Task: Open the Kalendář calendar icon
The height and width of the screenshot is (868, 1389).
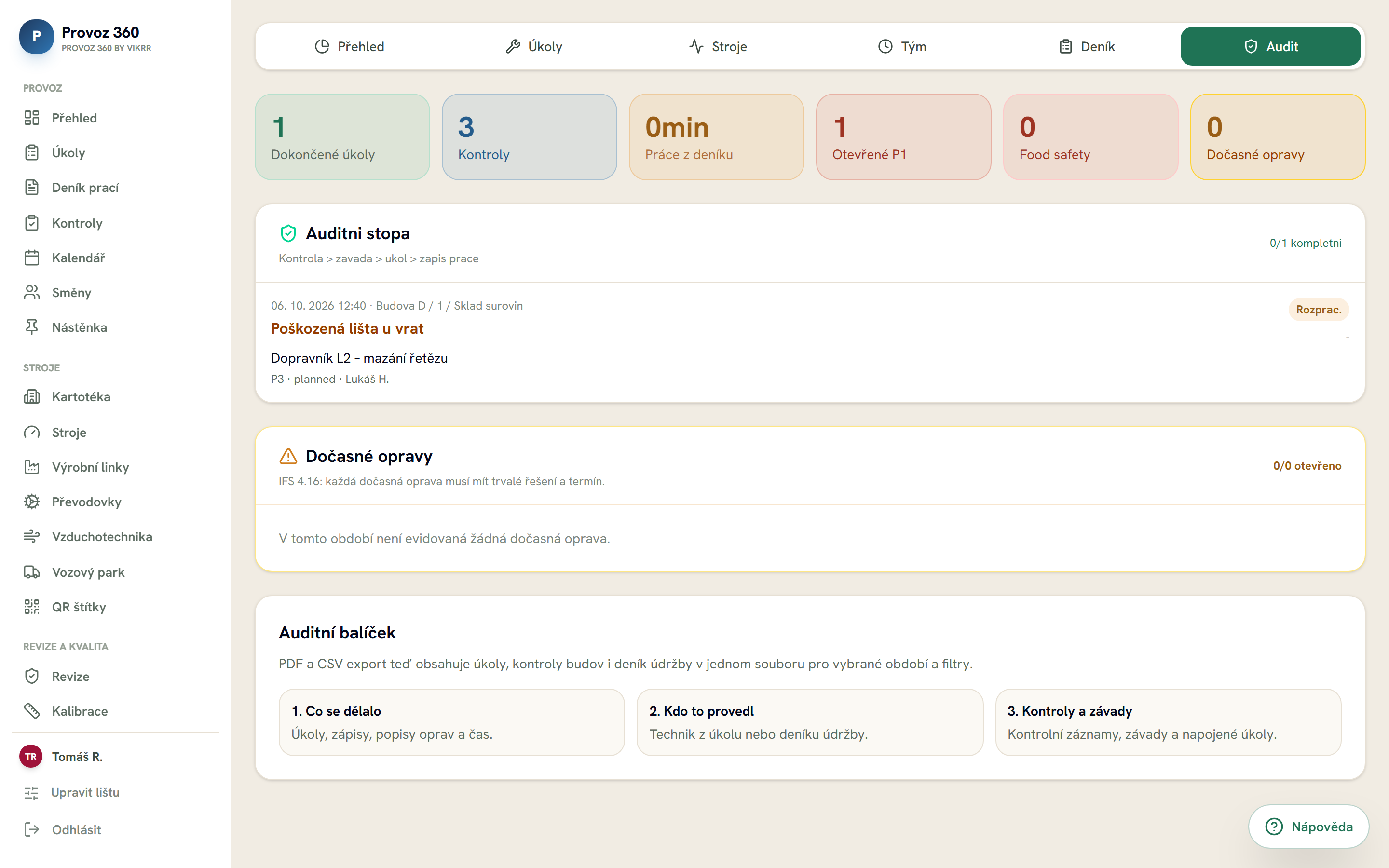Action: (31, 258)
